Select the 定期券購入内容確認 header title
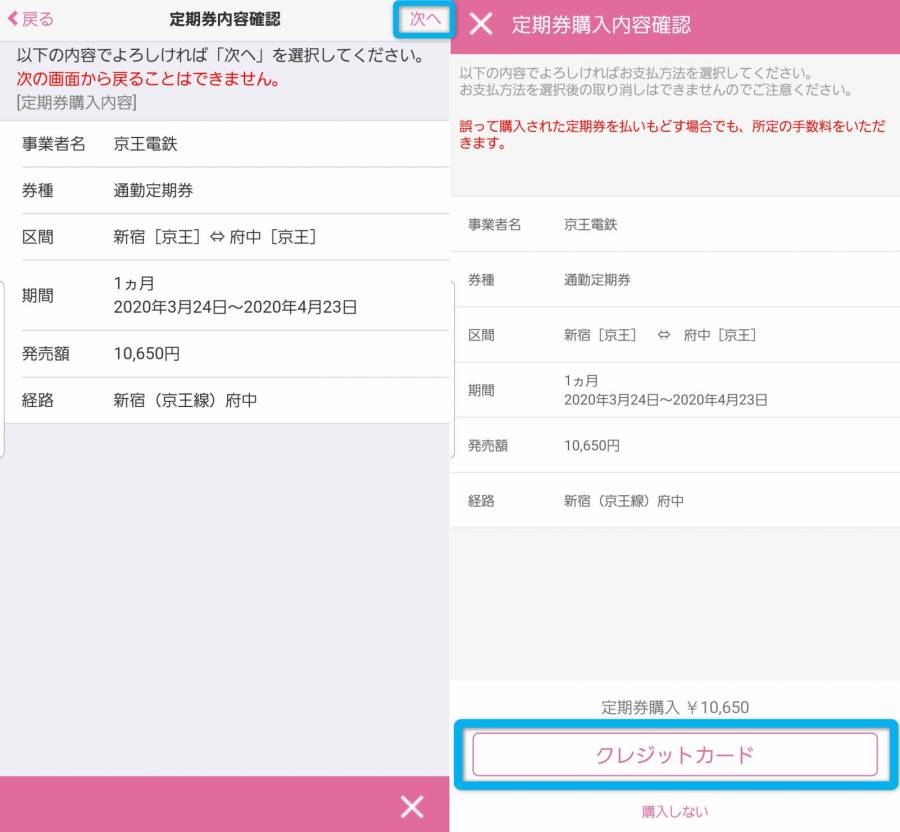This screenshot has height=832, width=900. pyautogui.click(x=601, y=25)
